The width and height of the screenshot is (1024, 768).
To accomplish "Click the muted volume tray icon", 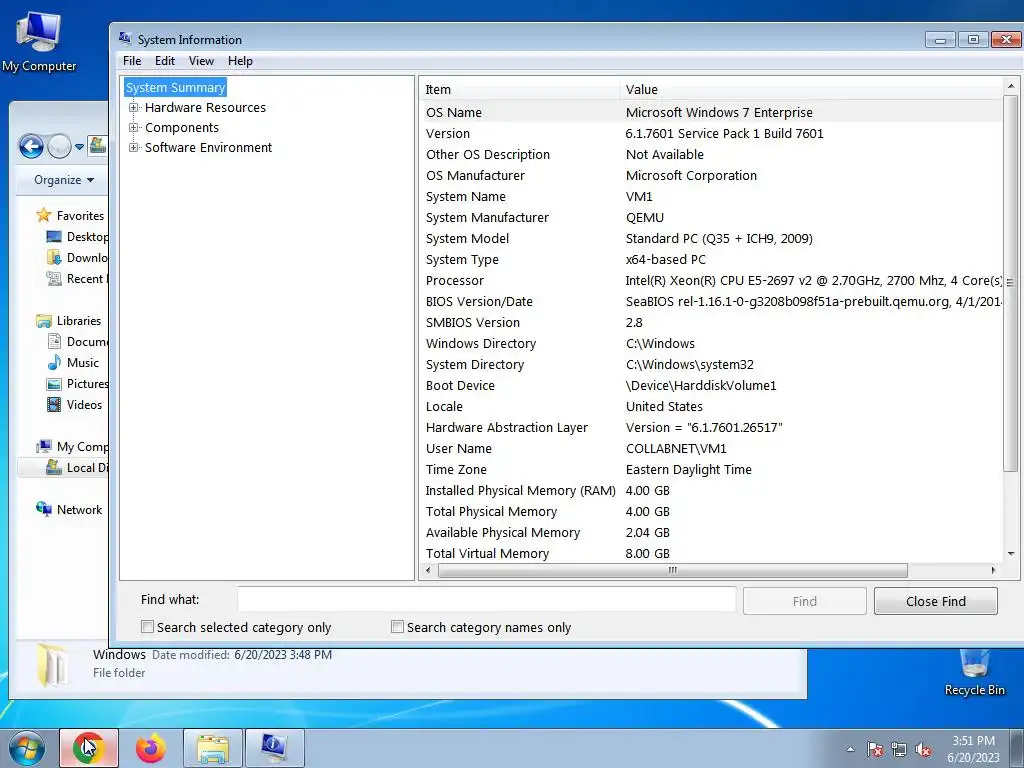I will click(x=923, y=750).
